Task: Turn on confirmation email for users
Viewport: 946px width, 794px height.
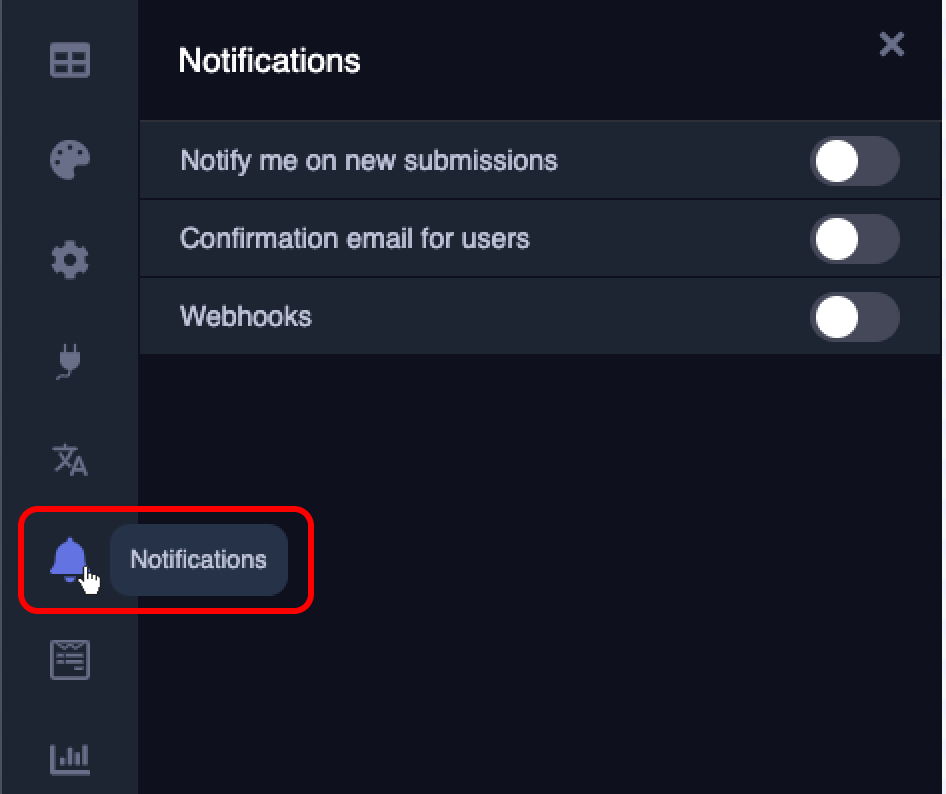Action: [x=855, y=238]
